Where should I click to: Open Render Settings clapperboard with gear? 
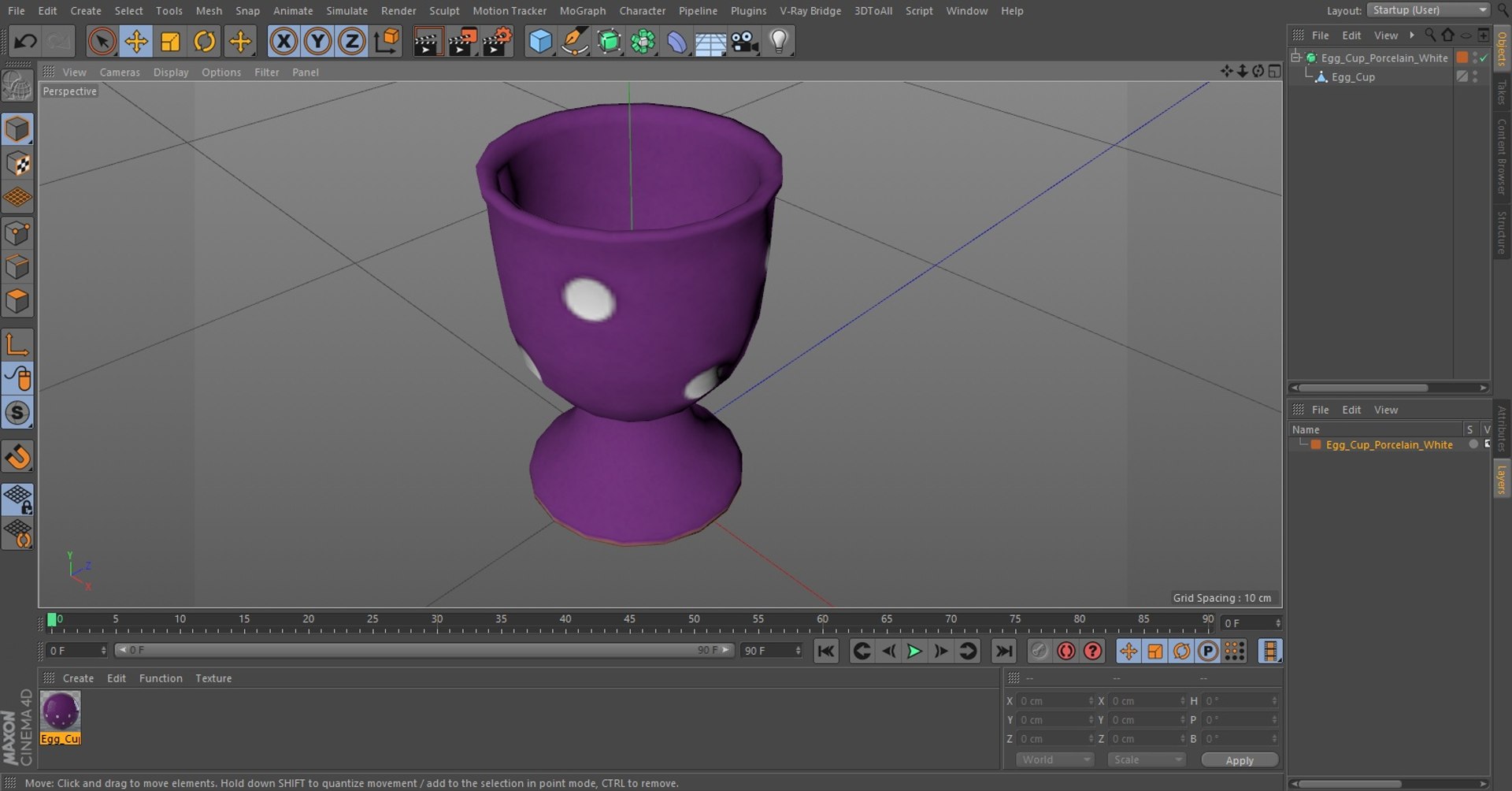click(498, 41)
